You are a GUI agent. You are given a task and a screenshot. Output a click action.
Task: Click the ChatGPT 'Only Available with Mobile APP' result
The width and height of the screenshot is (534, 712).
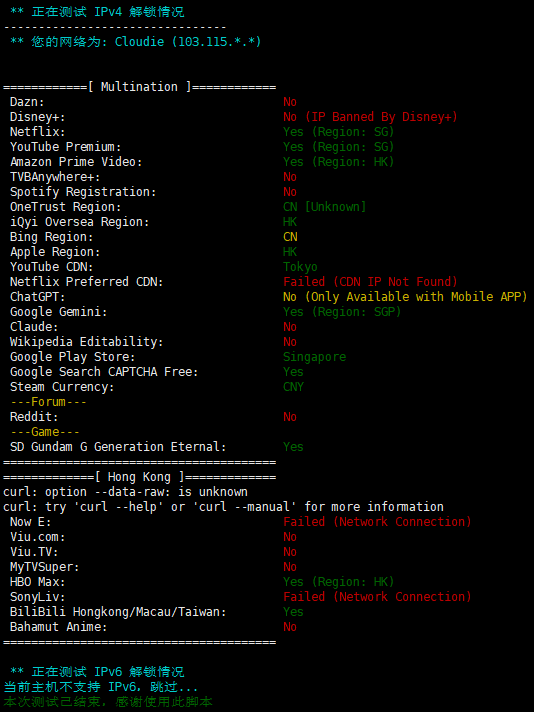(405, 297)
